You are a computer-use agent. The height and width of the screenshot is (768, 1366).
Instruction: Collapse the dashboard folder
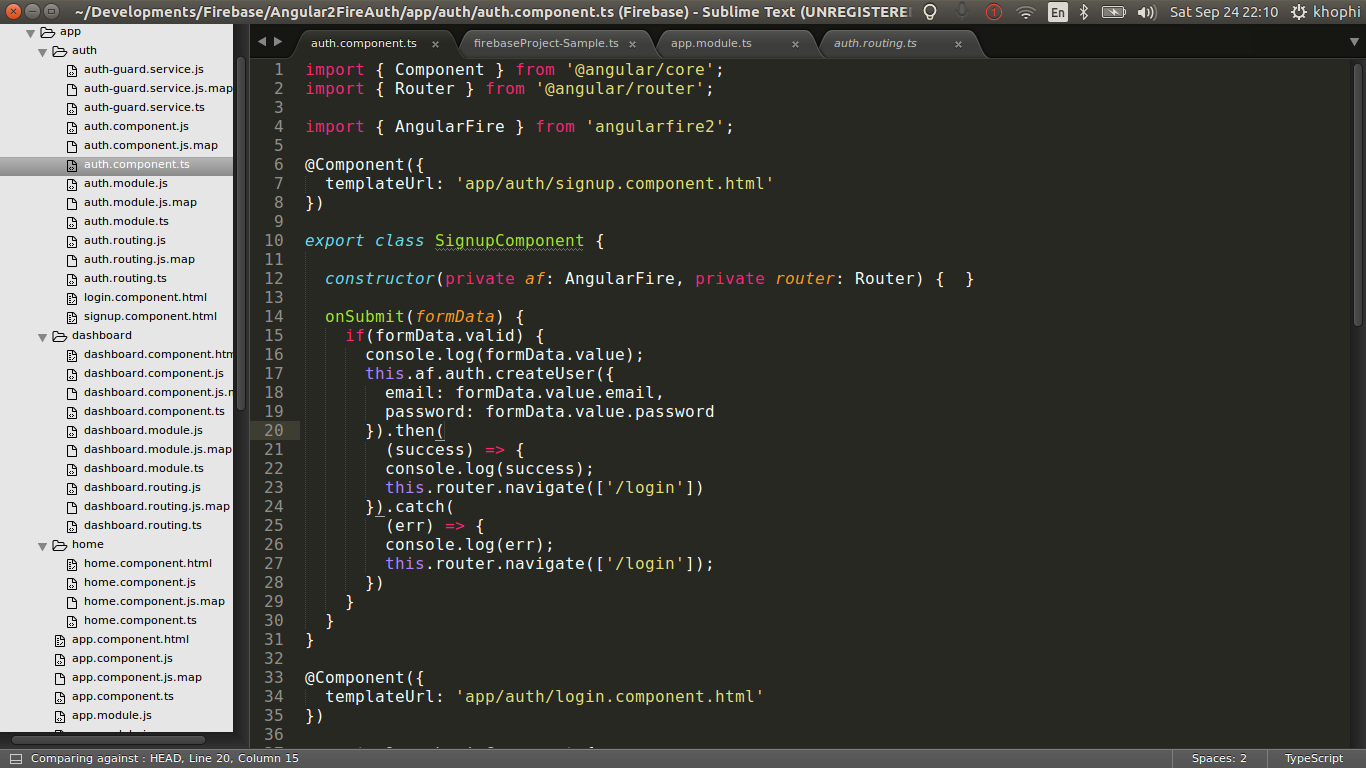click(x=42, y=335)
